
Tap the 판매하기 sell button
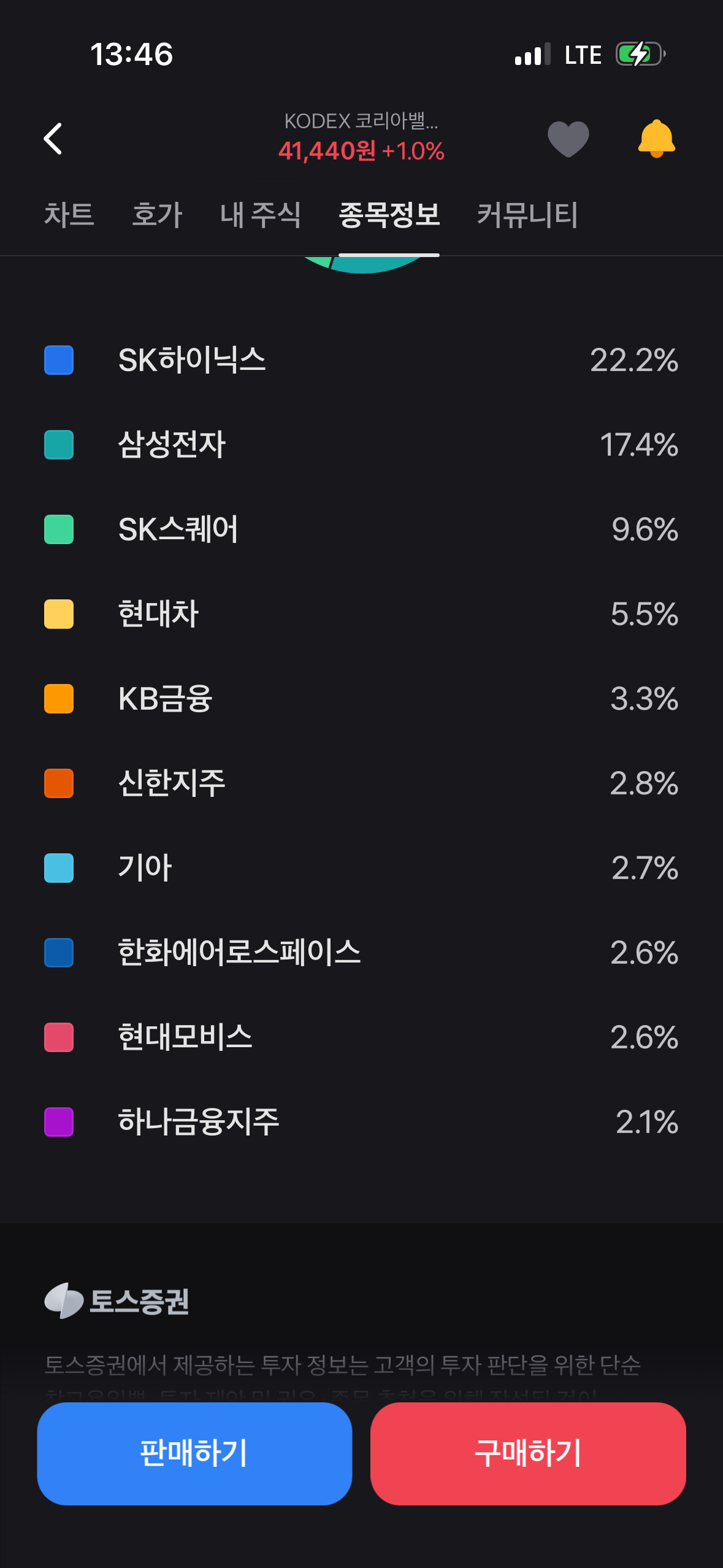pos(194,1453)
